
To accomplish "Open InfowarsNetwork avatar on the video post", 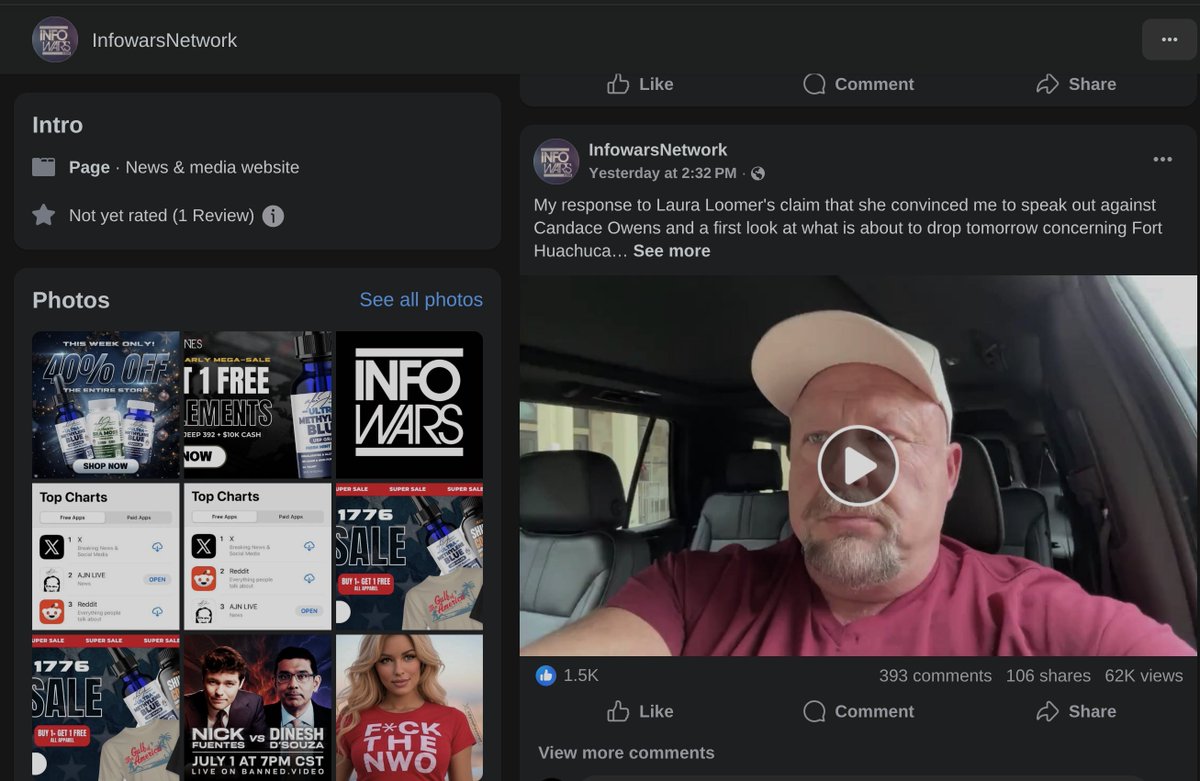I will pos(556,161).
